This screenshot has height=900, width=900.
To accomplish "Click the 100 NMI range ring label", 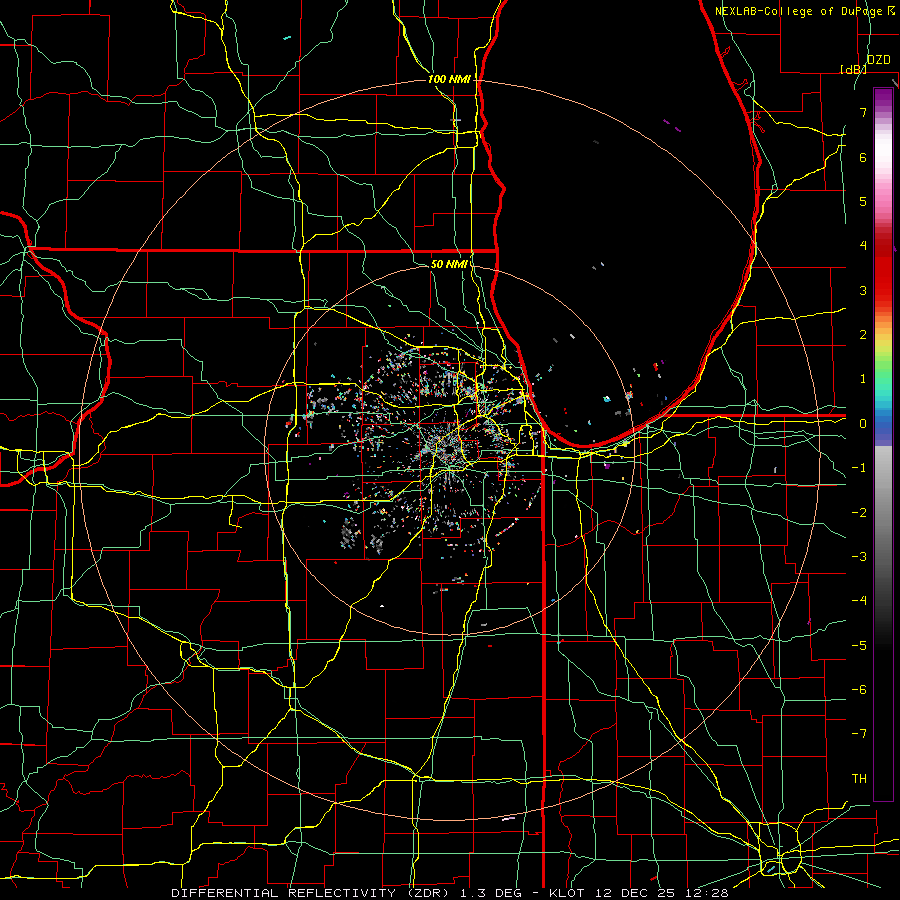I will [449, 79].
